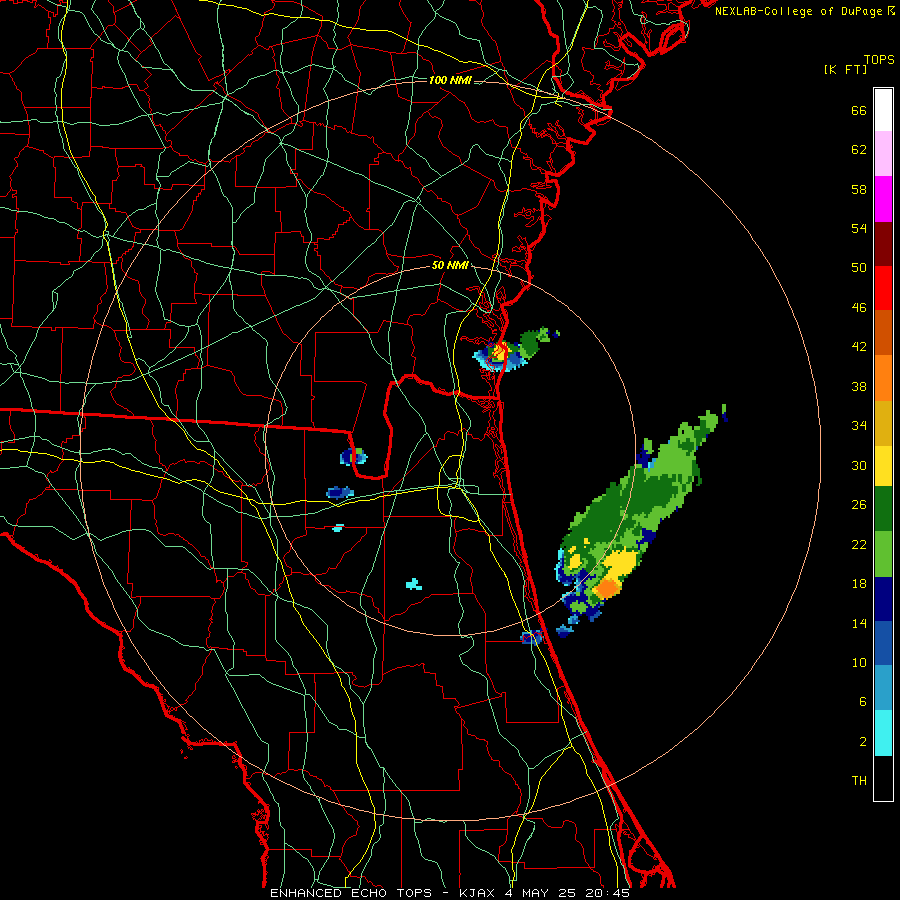Click the dark red 50-54 kft swatch
The image size is (900, 900).
click(883, 244)
